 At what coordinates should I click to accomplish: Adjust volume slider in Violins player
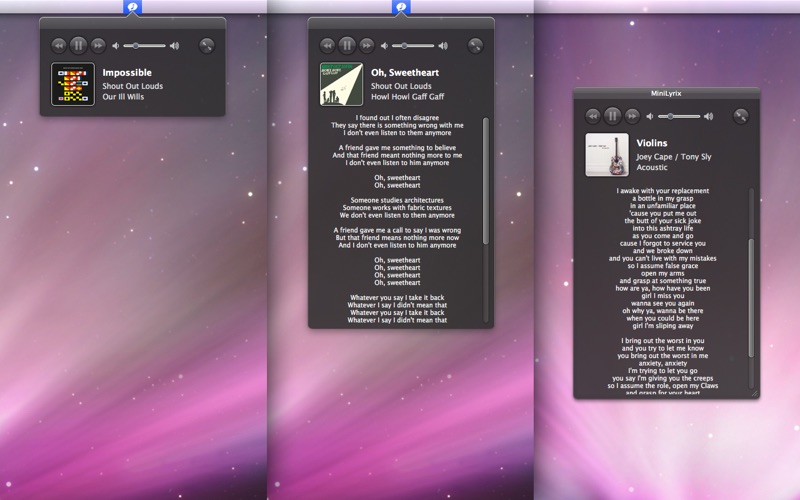coord(679,116)
